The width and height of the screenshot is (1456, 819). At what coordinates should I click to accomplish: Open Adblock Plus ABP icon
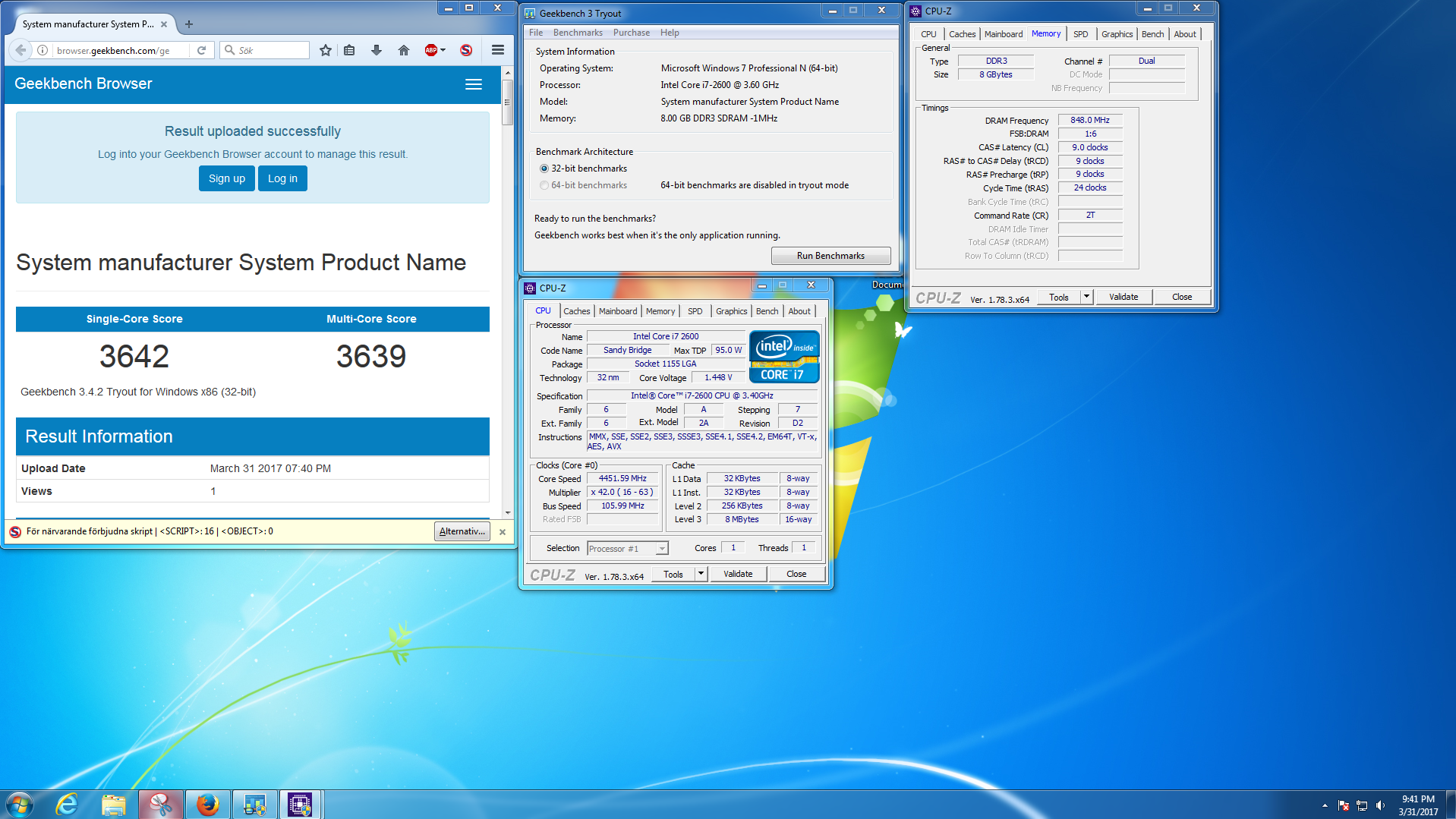coord(431,50)
